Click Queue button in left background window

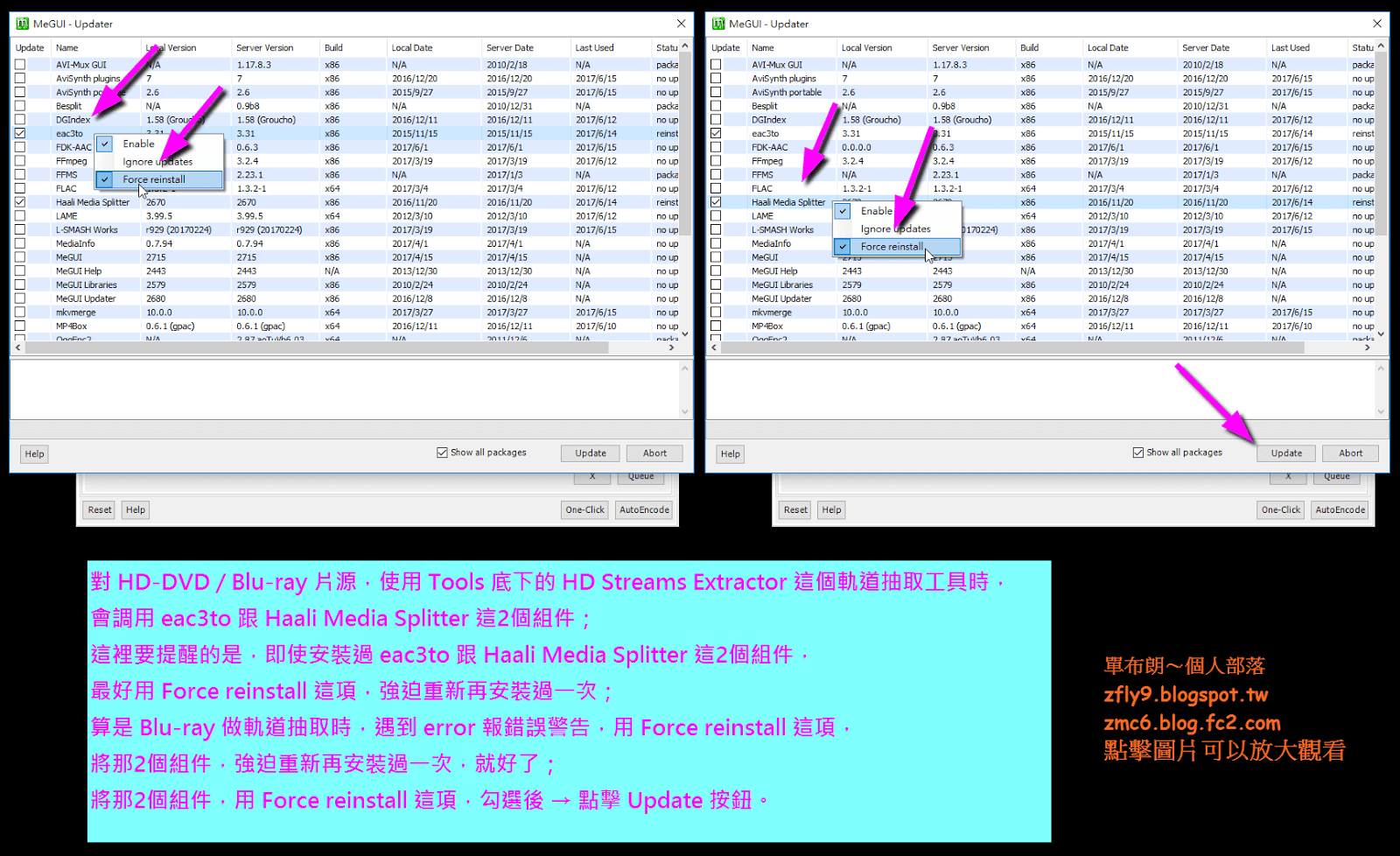(640, 477)
